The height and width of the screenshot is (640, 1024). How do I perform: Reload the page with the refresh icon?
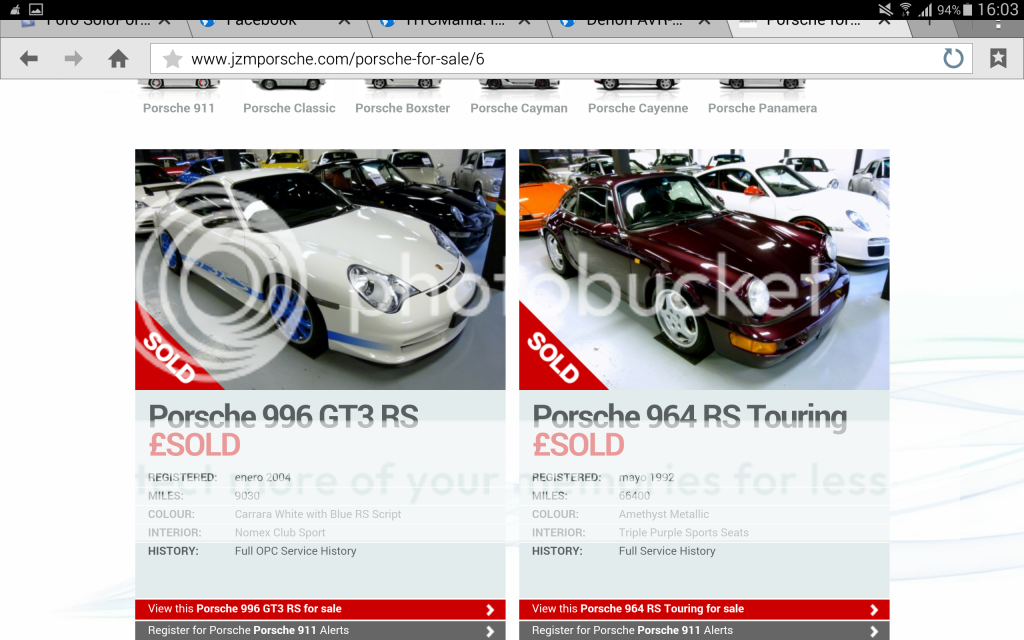click(953, 59)
